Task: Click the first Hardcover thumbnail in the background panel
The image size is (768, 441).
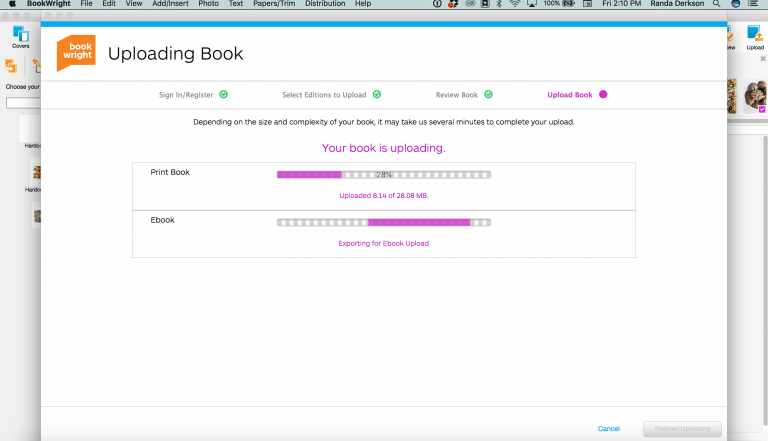Action: [x=30, y=128]
